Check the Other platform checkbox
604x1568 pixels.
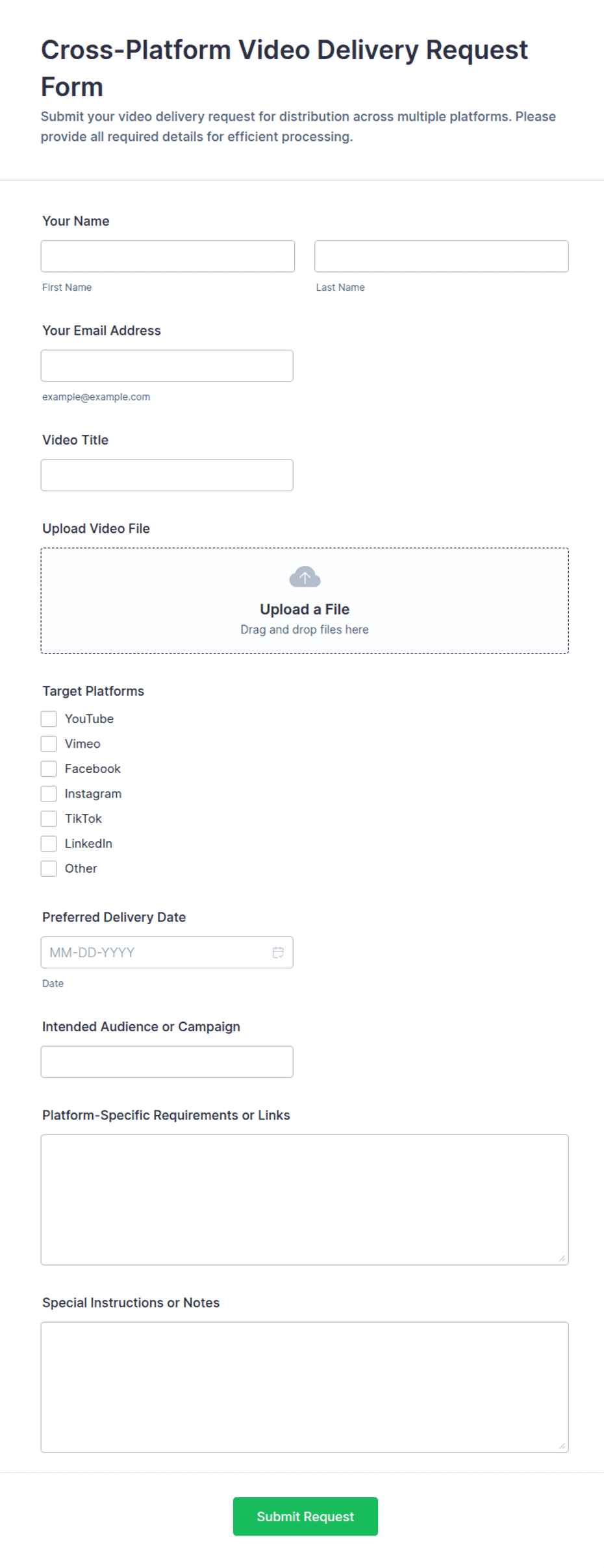49,868
